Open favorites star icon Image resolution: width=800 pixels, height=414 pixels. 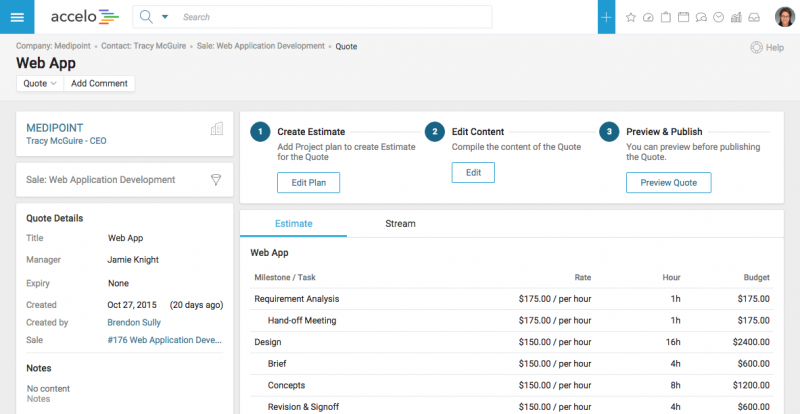[x=631, y=17]
